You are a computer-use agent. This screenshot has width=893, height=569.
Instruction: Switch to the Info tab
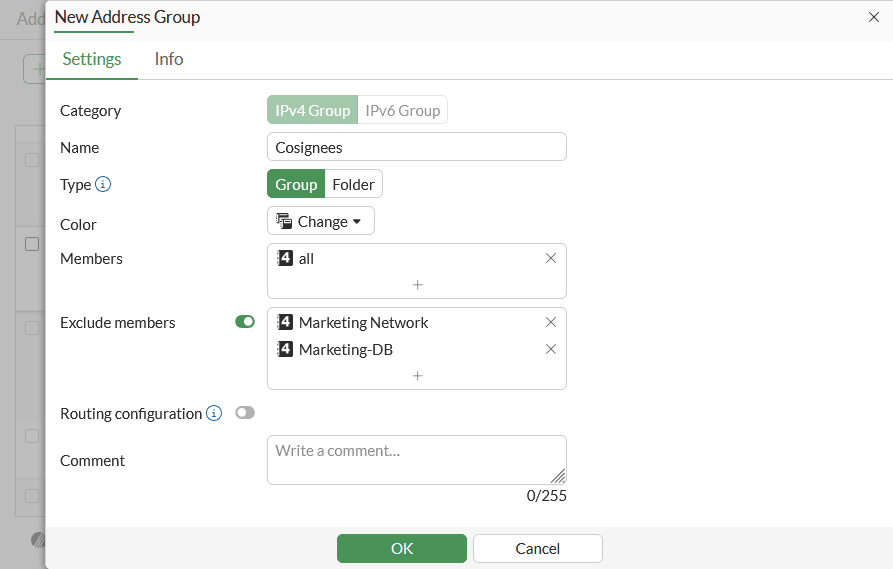click(x=169, y=59)
